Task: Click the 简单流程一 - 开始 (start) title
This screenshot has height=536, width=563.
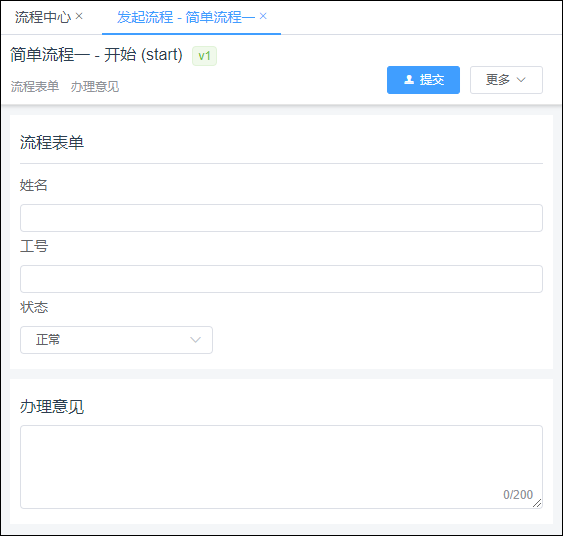Action: 96,55
